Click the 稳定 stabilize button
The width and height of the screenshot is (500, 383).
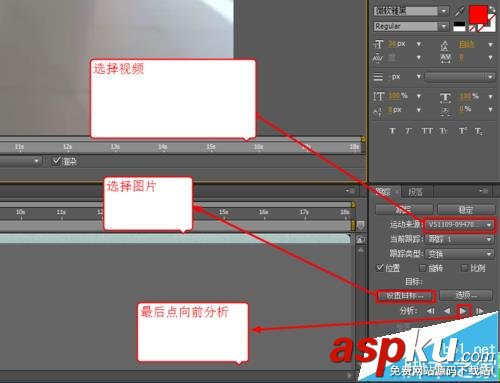(466, 210)
